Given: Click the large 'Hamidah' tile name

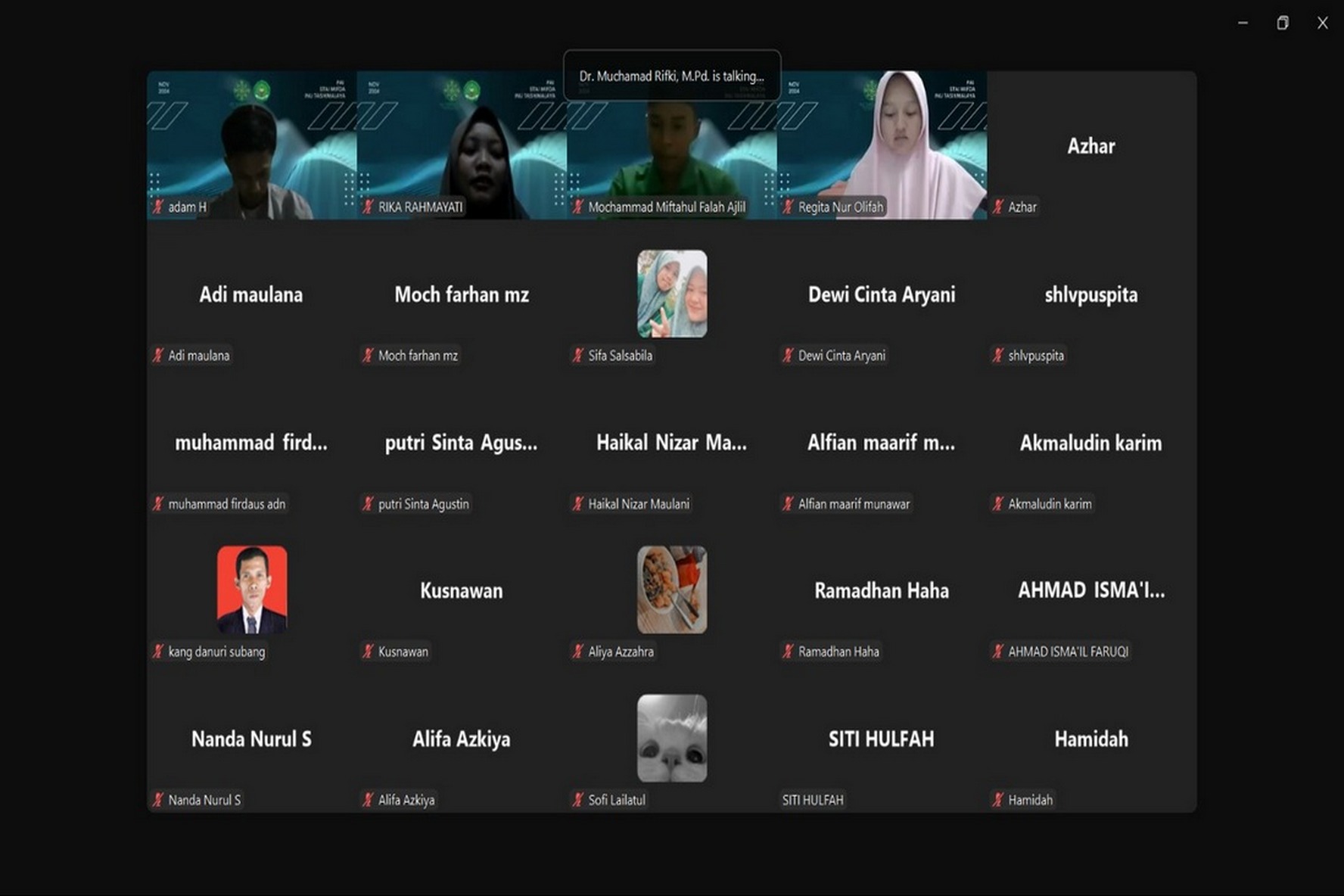Looking at the screenshot, I should [x=1091, y=739].
